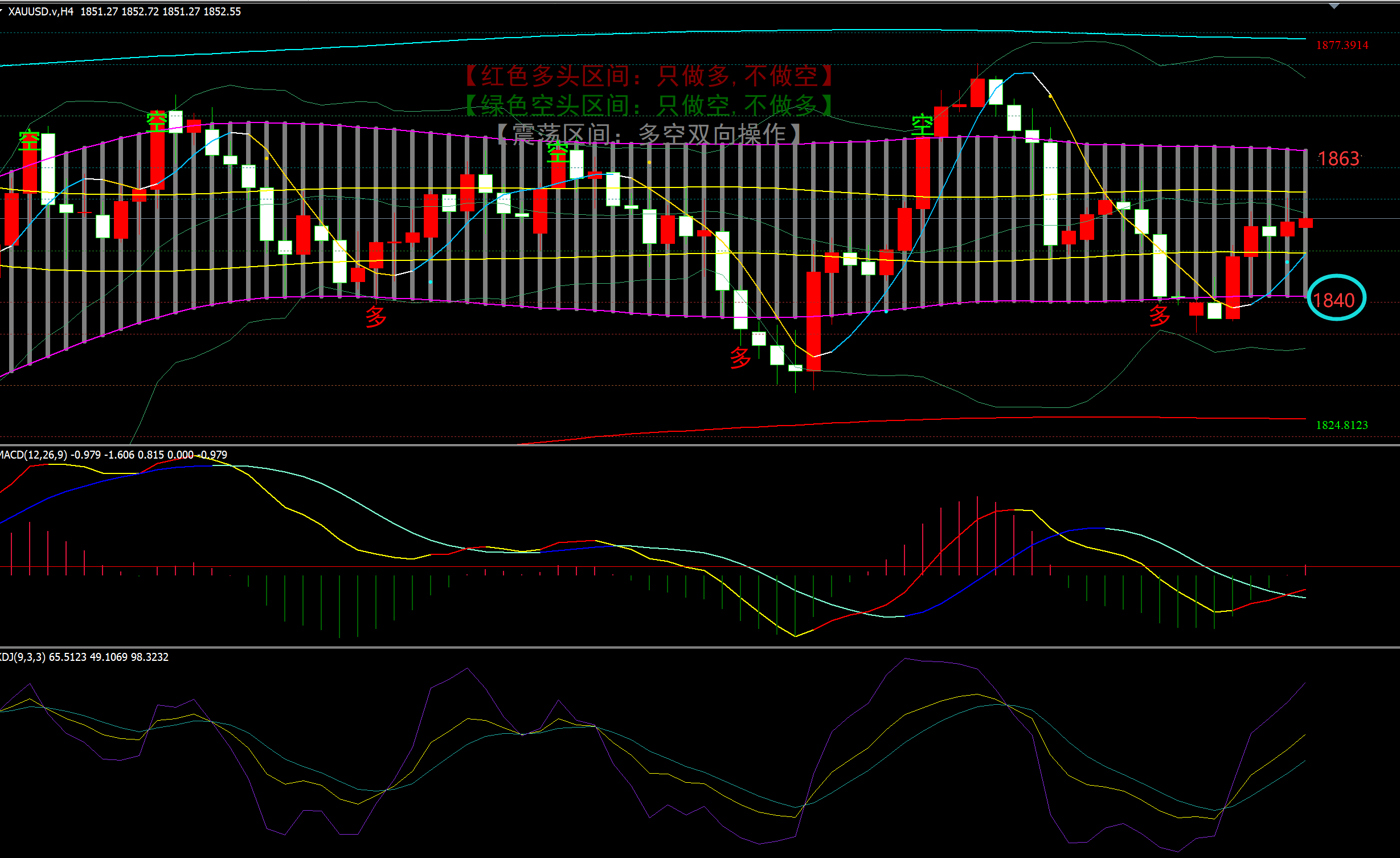This screenshot has width=1400, height=858.
Task: Select the green 绿色空头区间 annotation text
Action: (x=649, y=105)
